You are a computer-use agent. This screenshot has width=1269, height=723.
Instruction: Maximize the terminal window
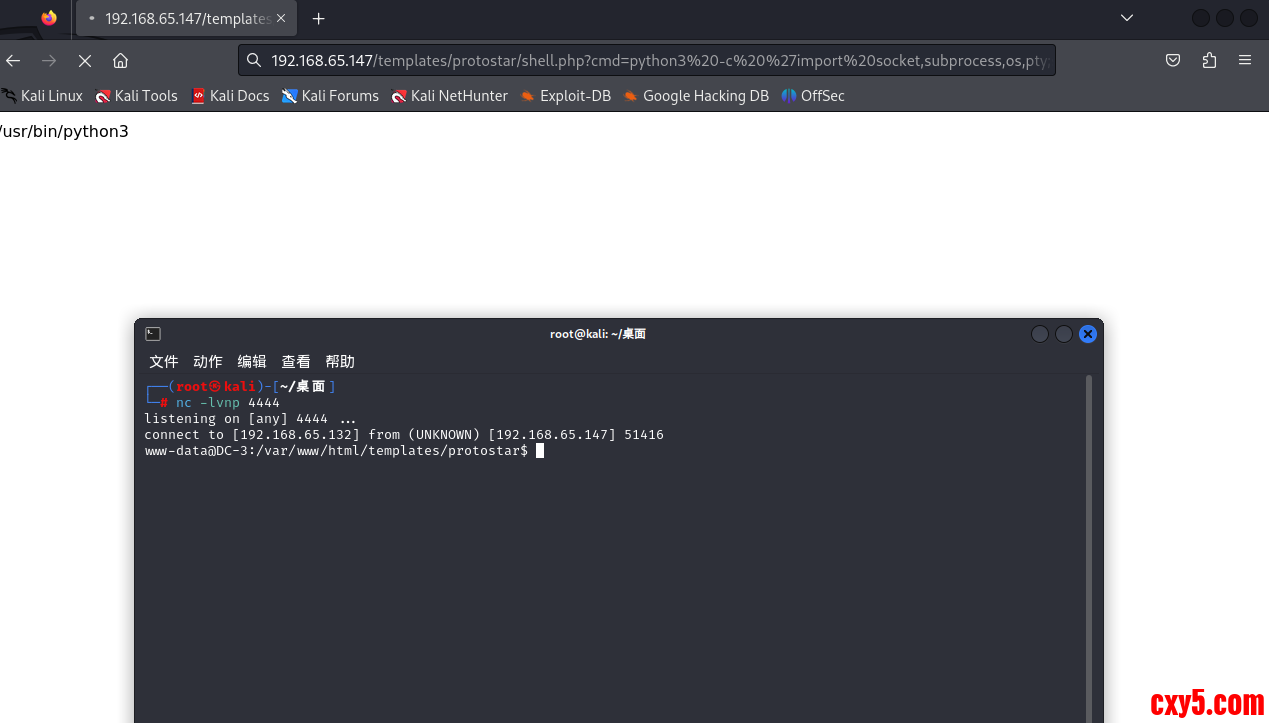1064,334
